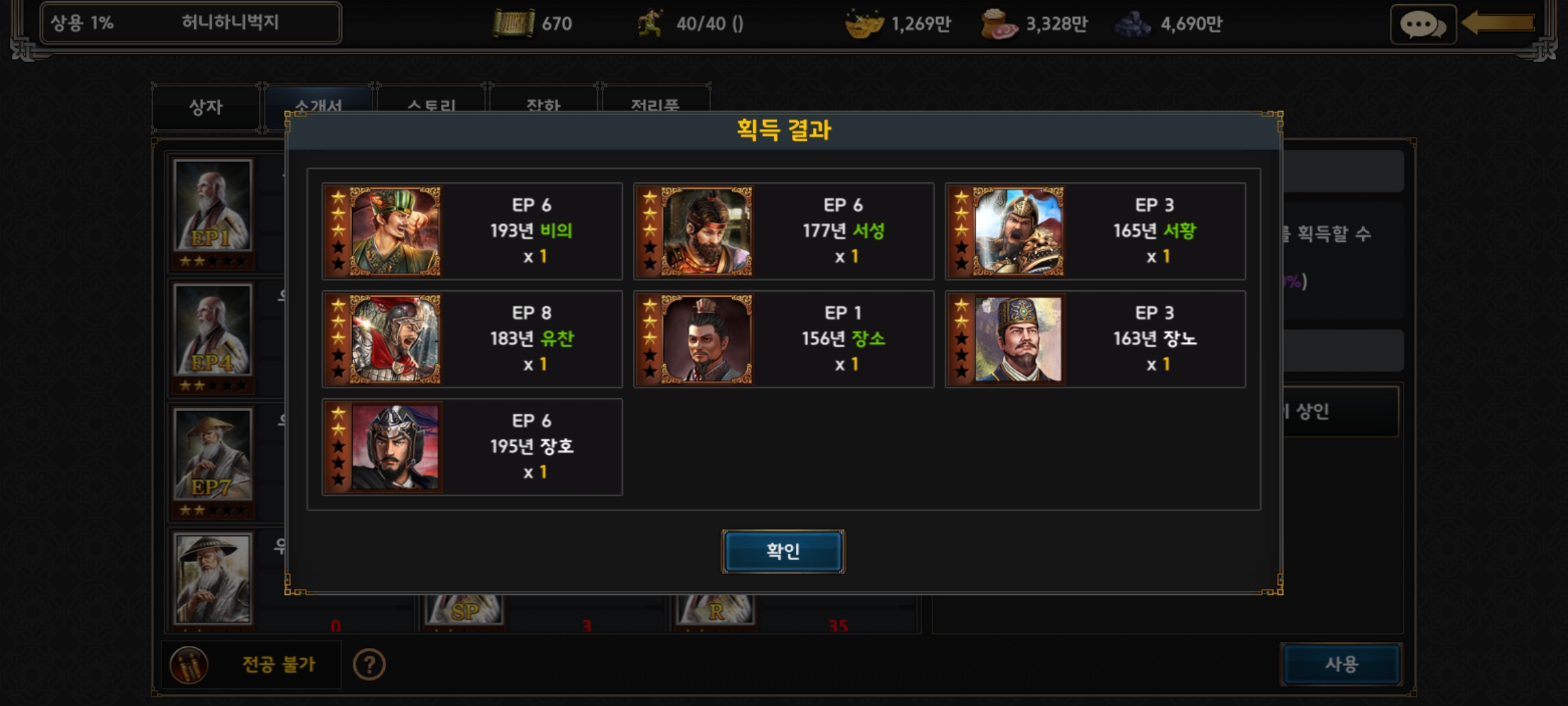Click the scroll item count icon
This screenshot has height=706, width=1568.
click(514, 24)
